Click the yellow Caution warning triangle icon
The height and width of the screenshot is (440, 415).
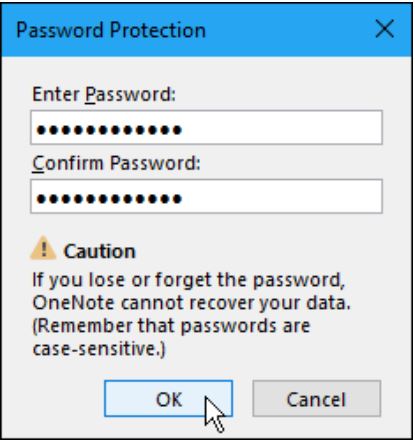coord(43,248)
